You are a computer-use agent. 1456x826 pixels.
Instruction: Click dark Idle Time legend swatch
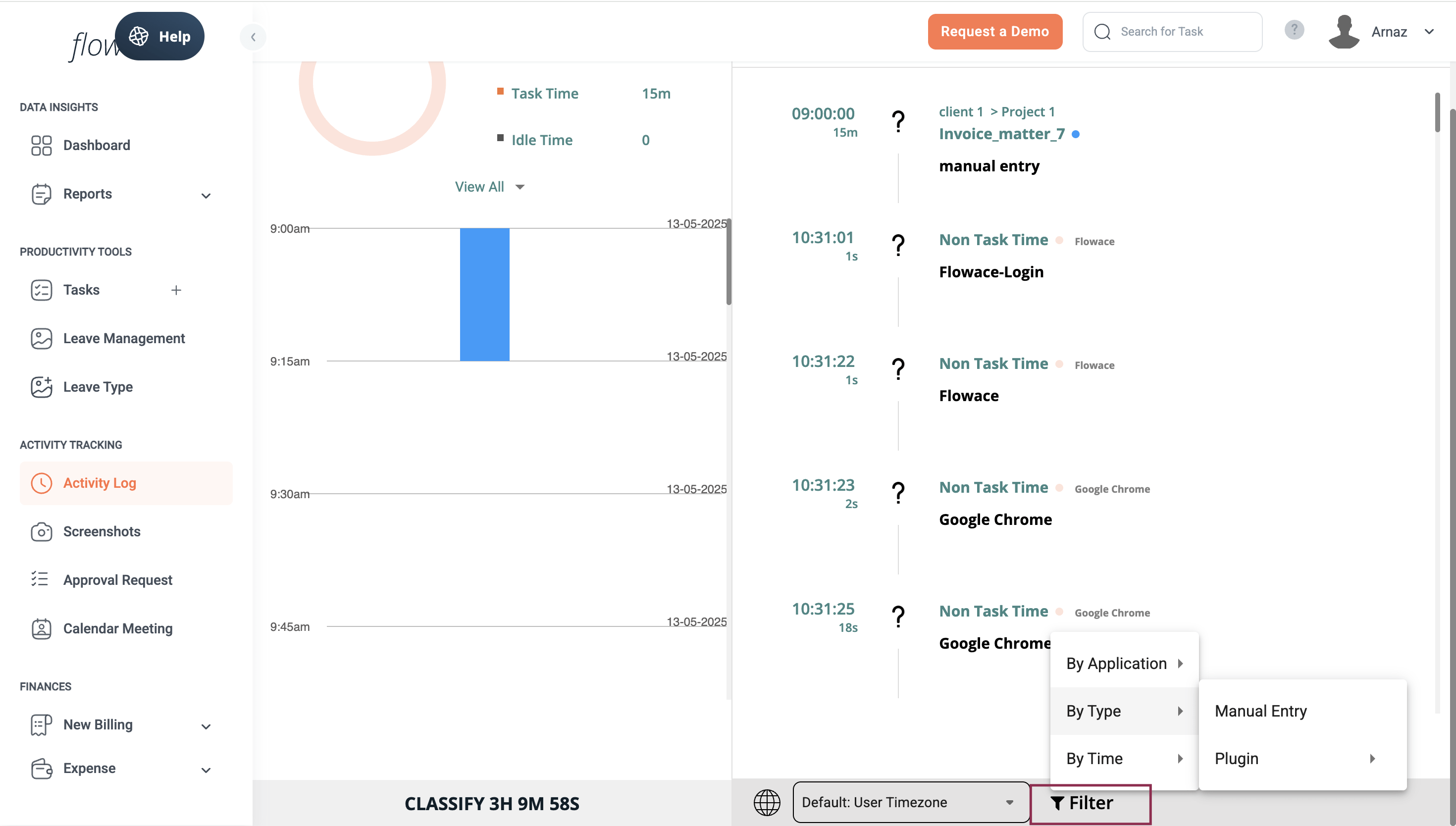pyautogui.click(x=500, y=138)
